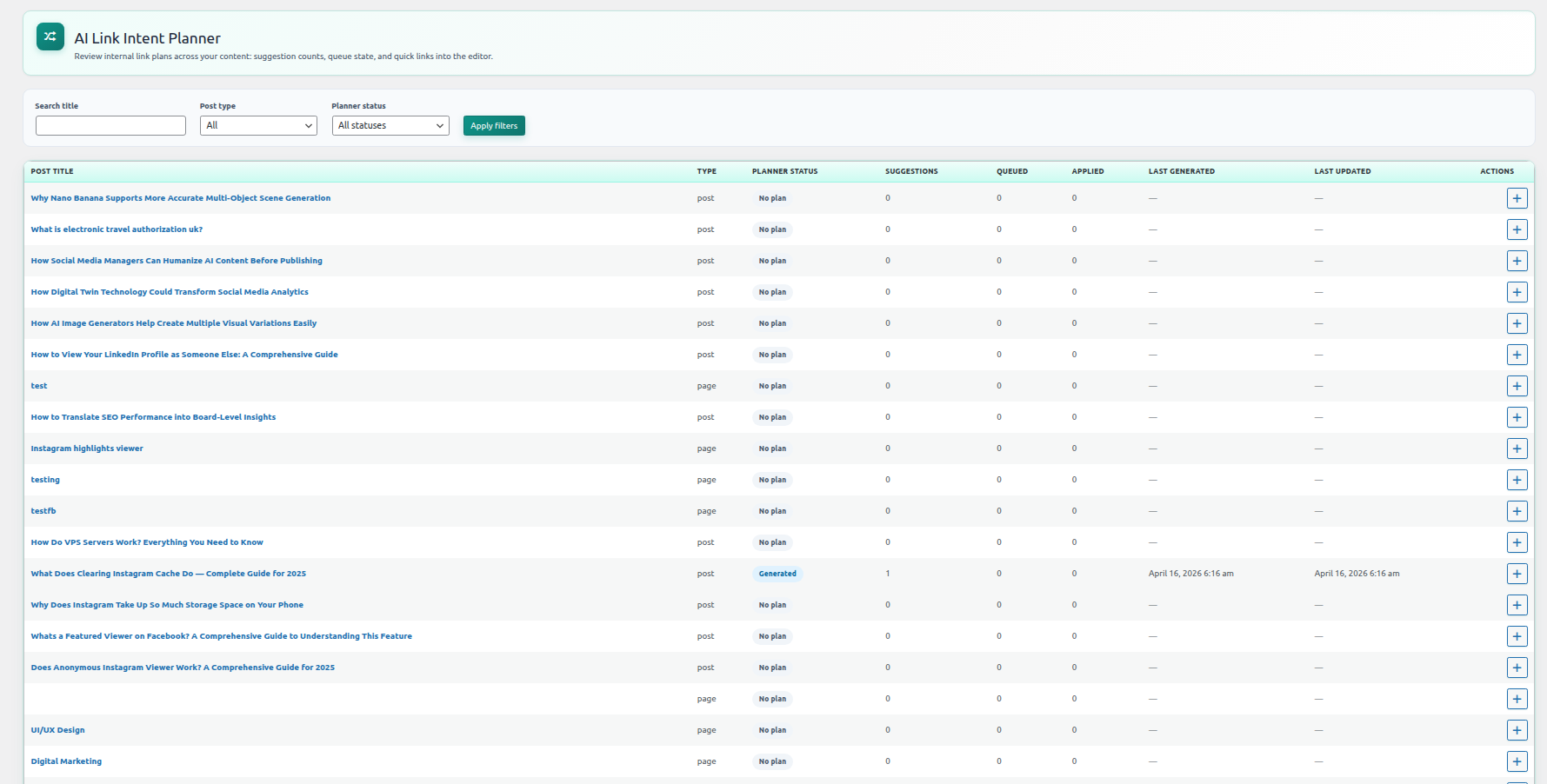Click the SUGGESTIONS column header
Image resolution: width=1547 pixels, height=784 pixels.
click(911, 171)
